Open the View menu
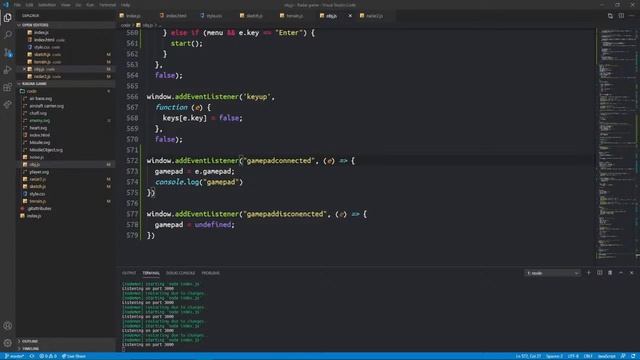Viewport: 640px width, 360px height. [x=65, y=5]
